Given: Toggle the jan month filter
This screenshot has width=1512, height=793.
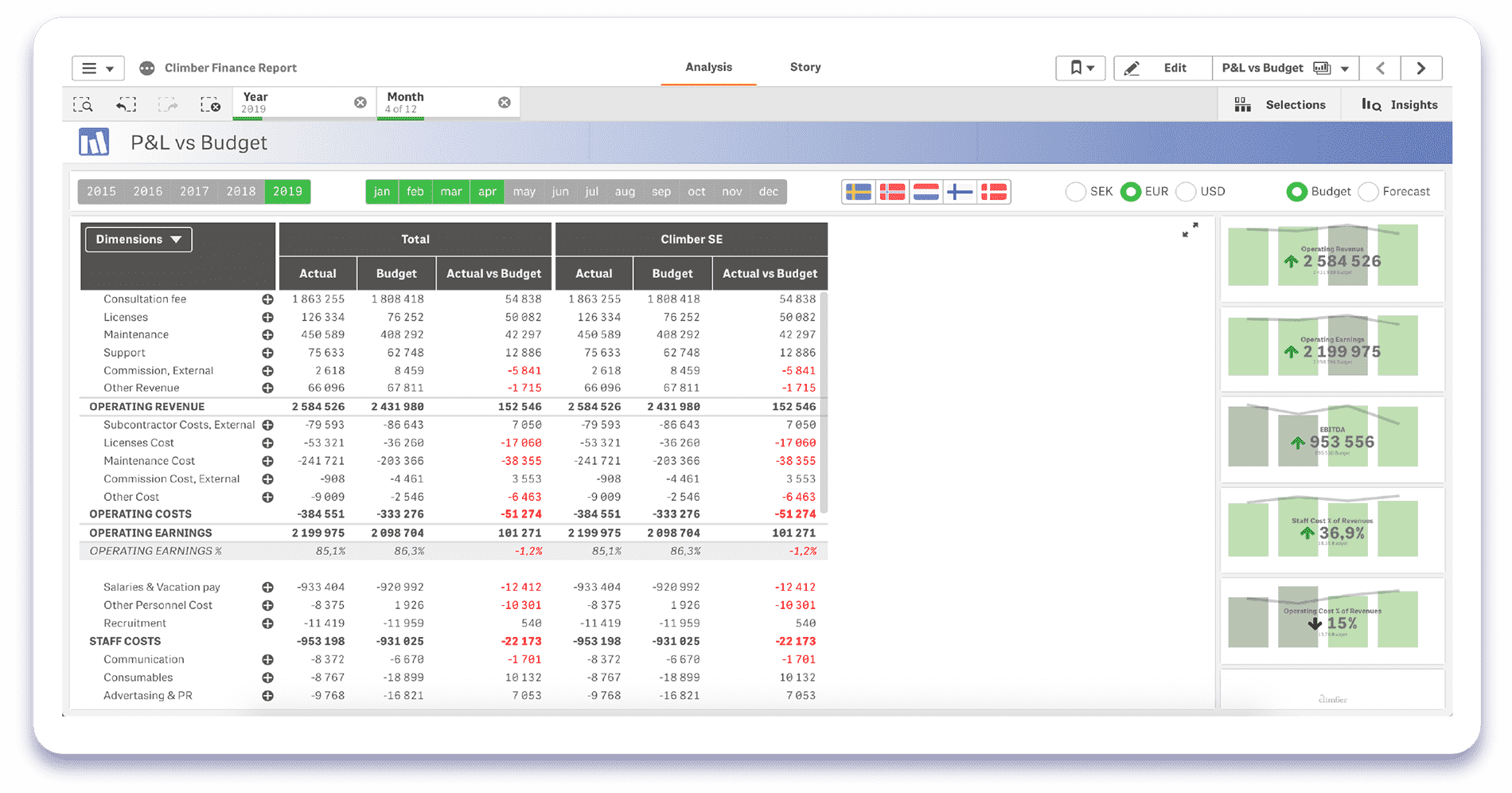Looking at the screenshot, I should (x=382, y=192).
